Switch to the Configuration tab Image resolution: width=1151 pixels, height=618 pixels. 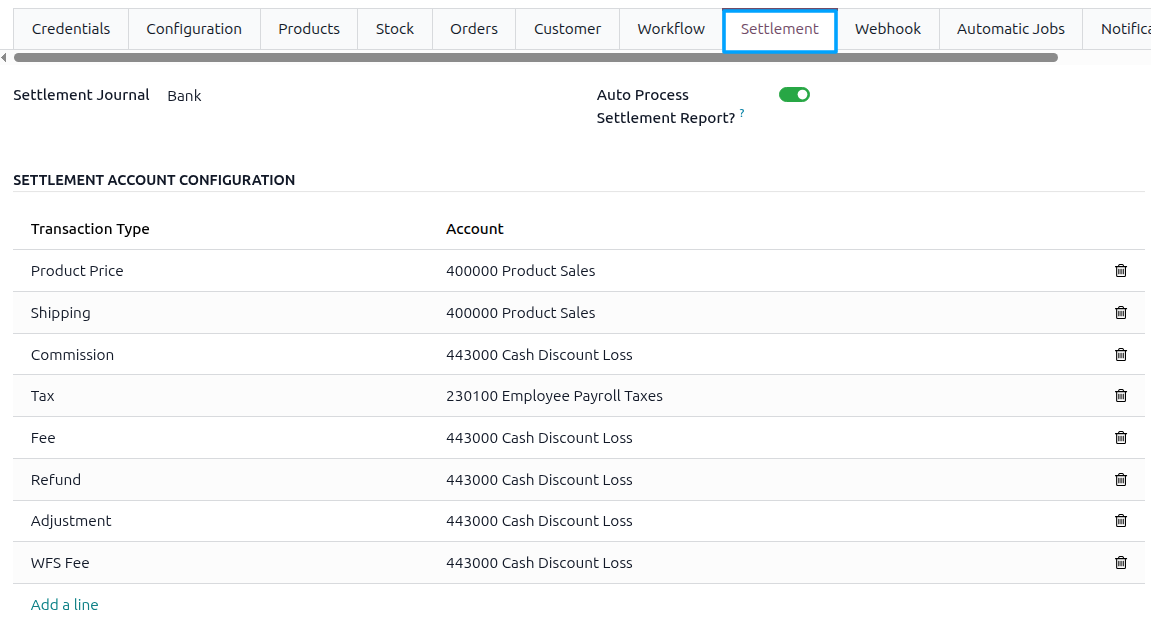click(x=194, y=29)
